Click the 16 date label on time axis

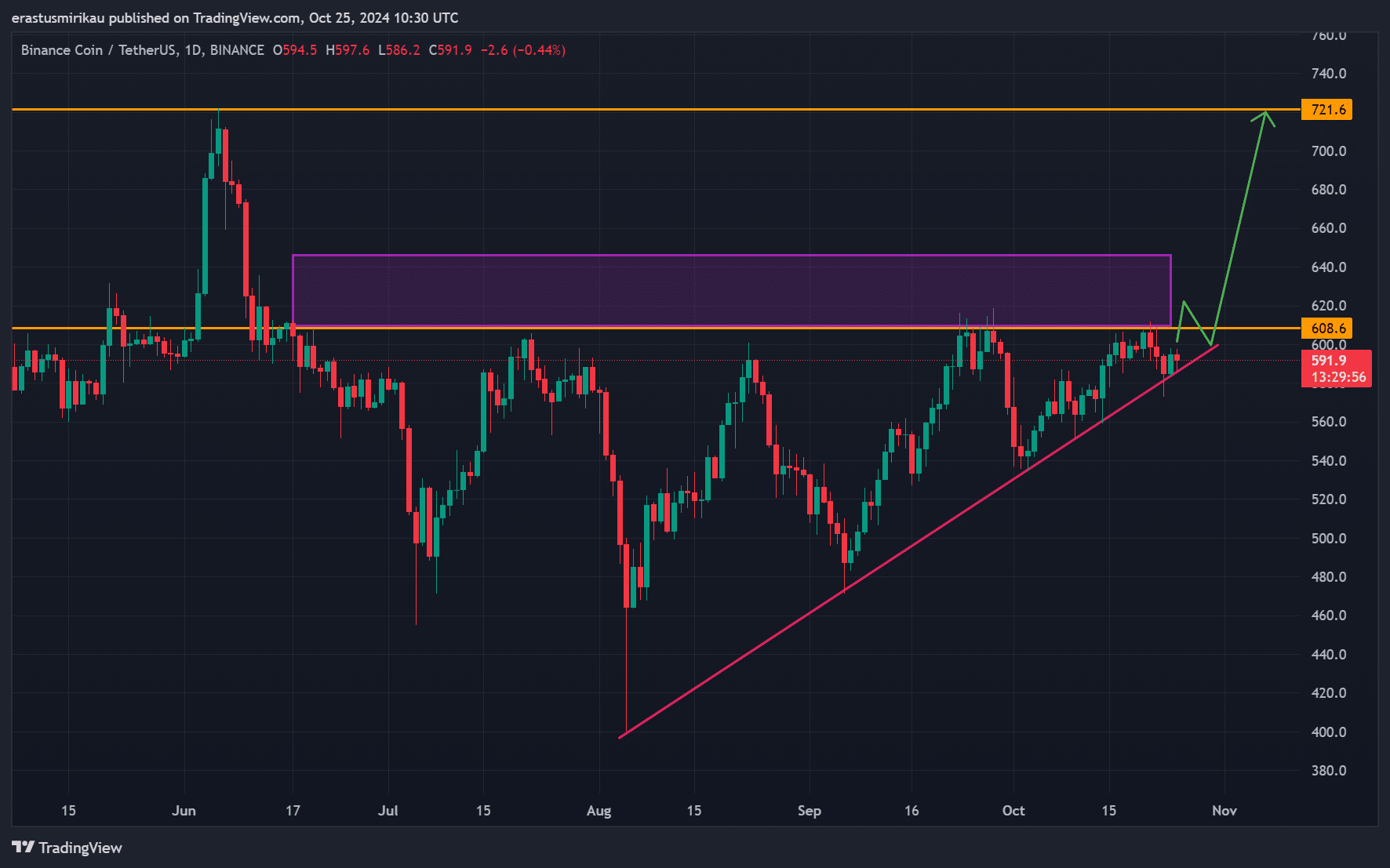coord(911,810)
